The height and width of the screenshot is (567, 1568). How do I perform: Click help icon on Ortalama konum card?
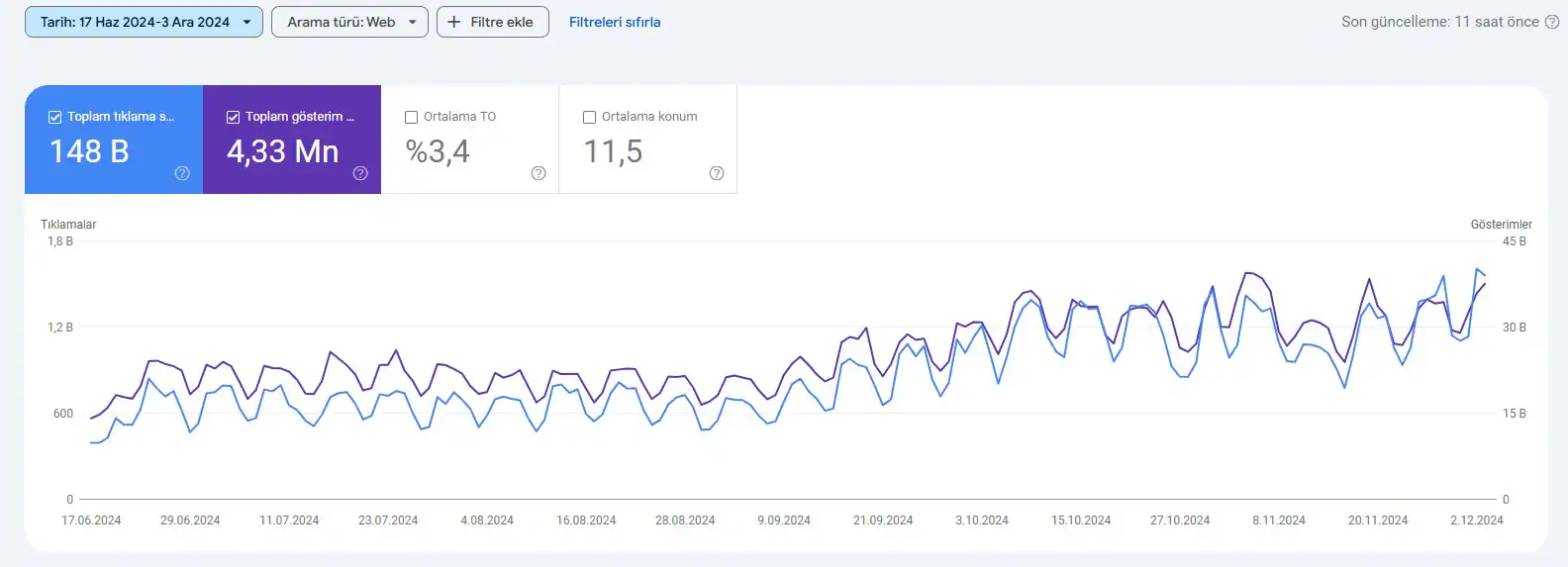[x=717, y=173]
